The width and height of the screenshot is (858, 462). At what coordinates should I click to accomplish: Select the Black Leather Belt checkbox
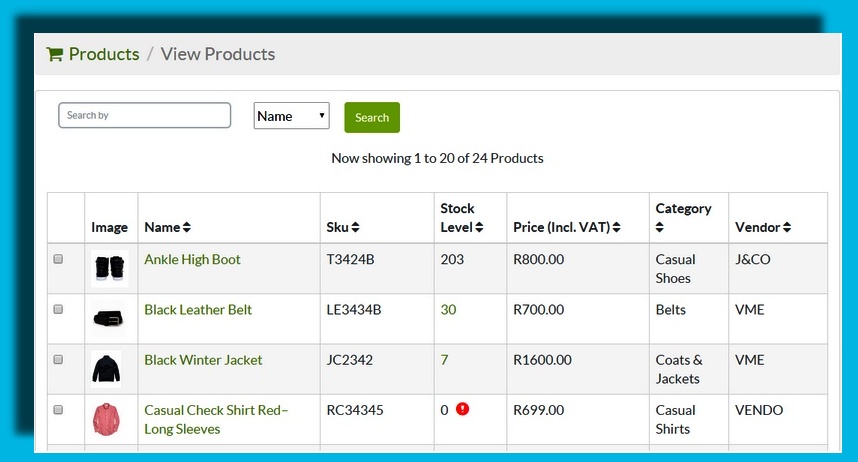click(x=58, y=309)
